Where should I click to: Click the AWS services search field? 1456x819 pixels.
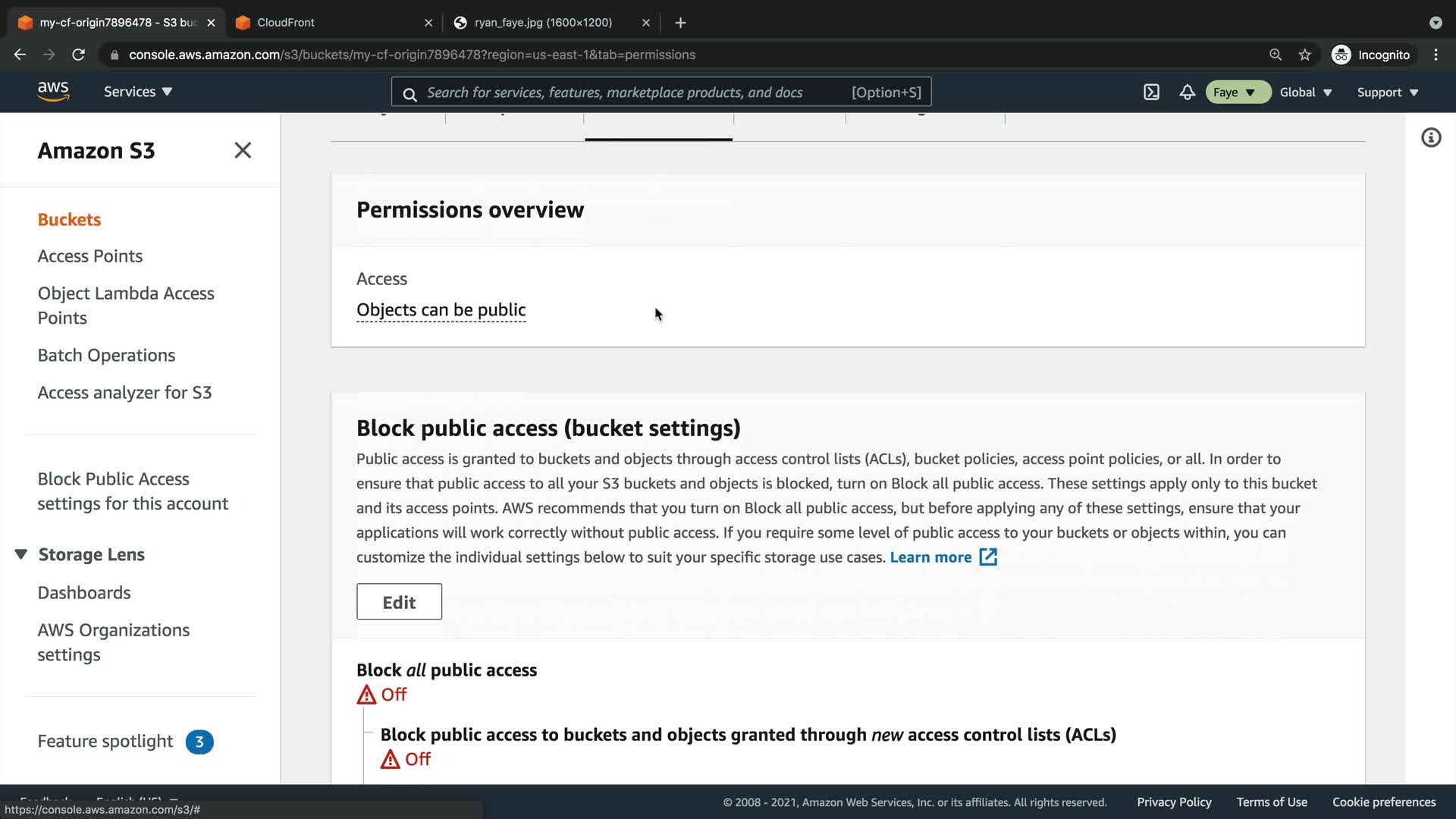[614, 92]
